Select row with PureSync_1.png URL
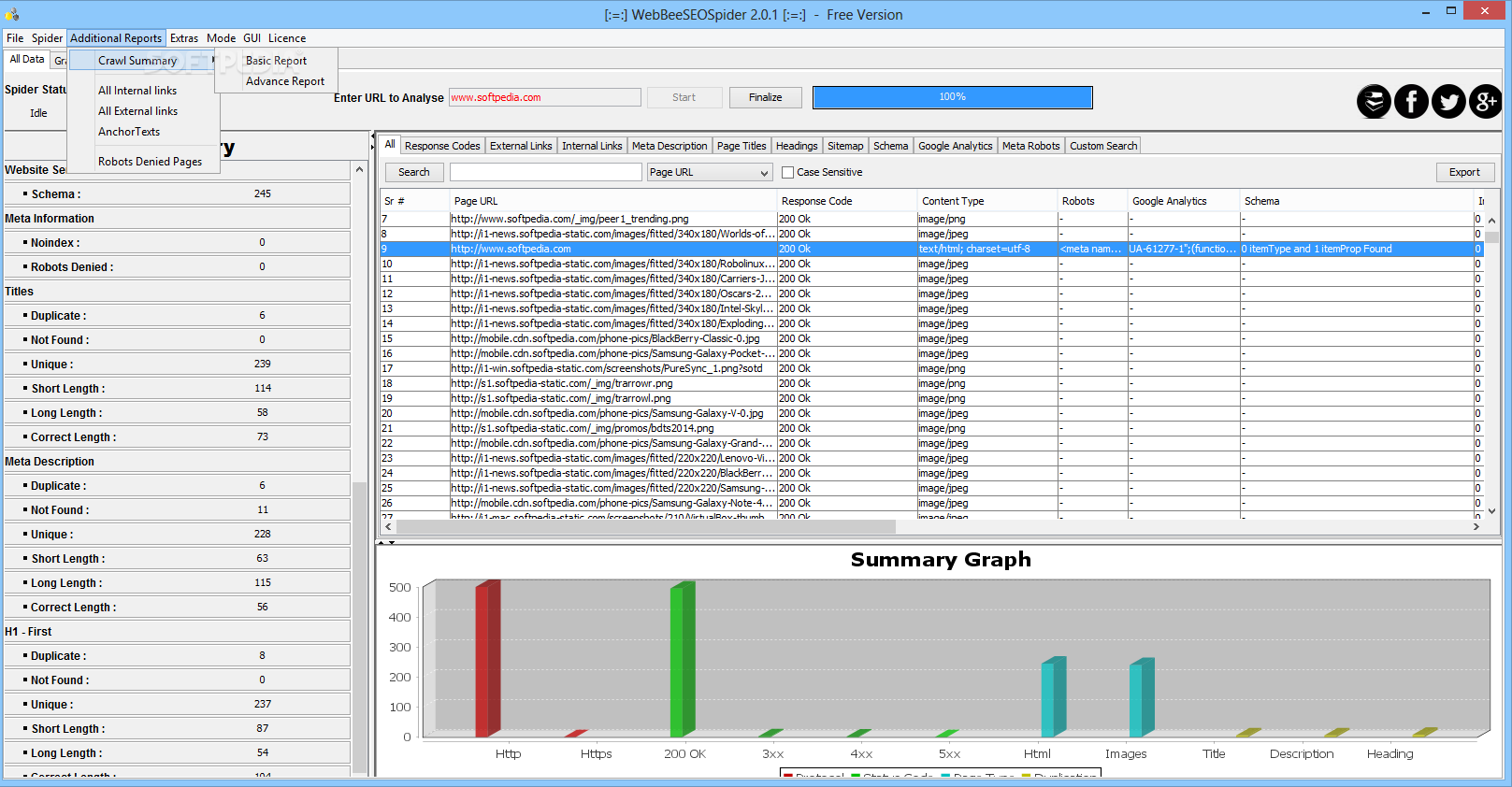This screenshot has width=1512, height=787. 931,368
